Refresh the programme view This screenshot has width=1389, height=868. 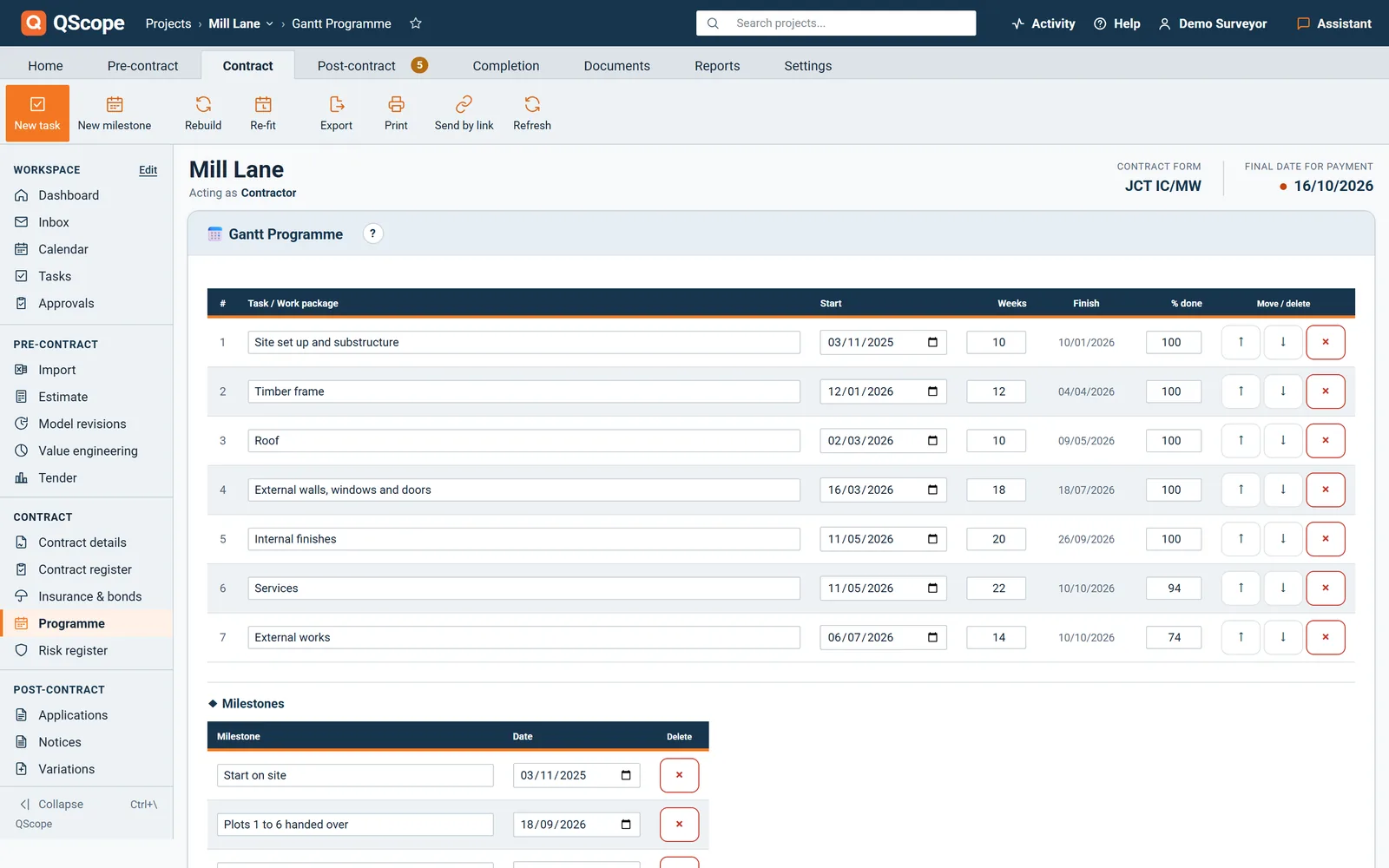tap(532, 113)
